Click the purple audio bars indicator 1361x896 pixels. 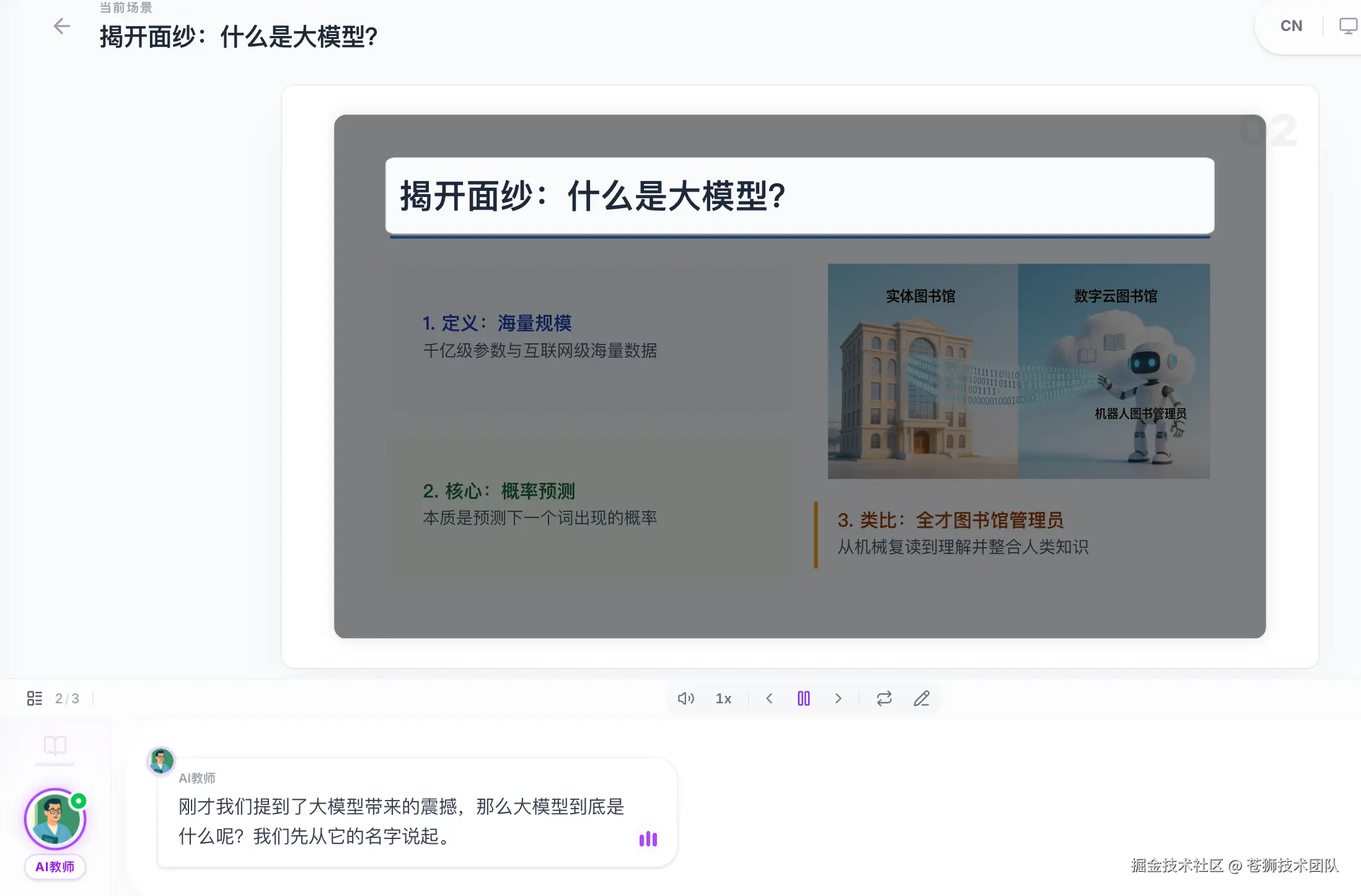coord(648,839)
